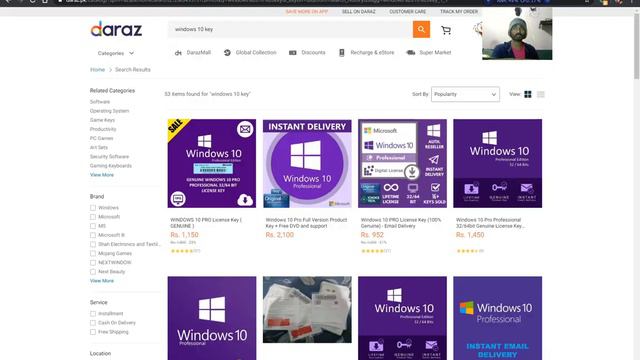Go to Home breadcrumb

click(98, 70)
